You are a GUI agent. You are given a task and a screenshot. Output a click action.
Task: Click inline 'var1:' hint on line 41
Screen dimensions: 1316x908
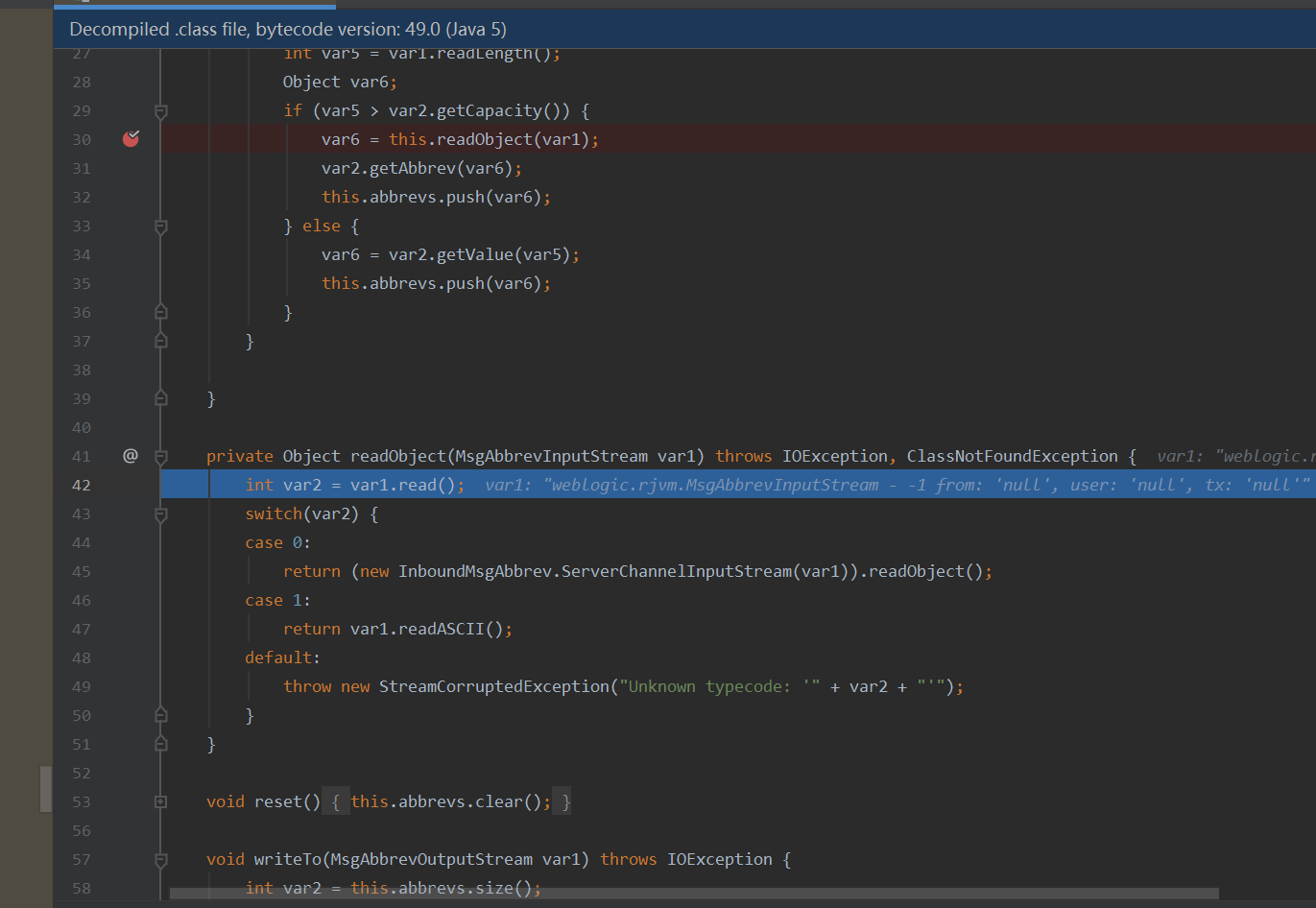coord(1180,457)
